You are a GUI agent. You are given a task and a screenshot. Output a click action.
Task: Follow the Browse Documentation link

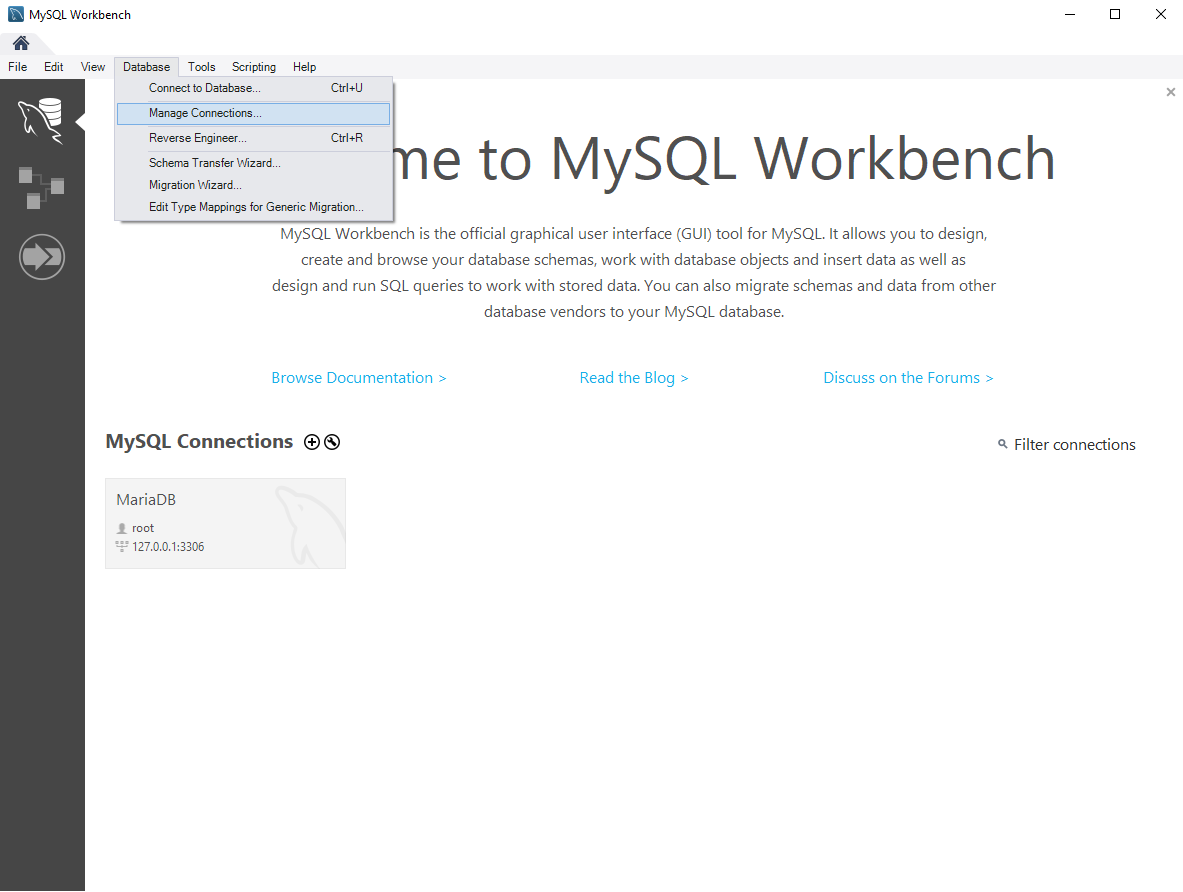pyautogui.click(x=358, y=378)
